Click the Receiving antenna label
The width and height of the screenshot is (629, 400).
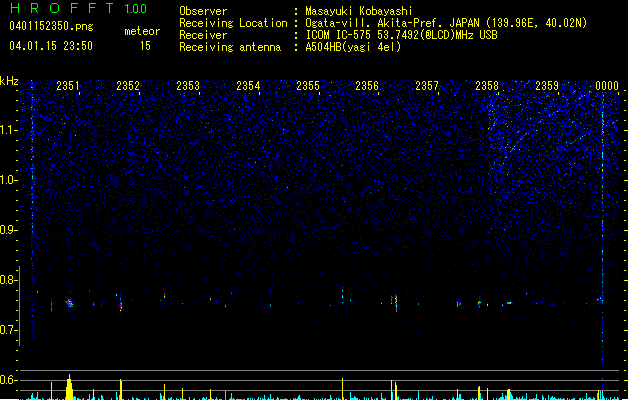tap(230, 47)
